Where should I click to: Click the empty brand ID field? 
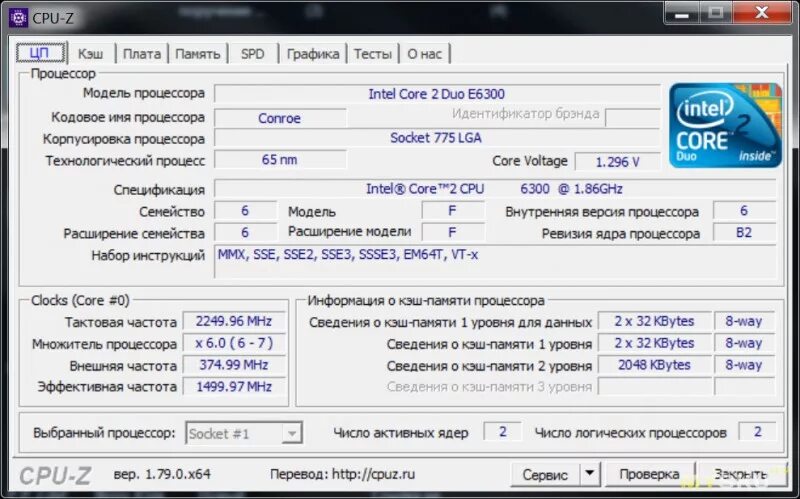point(633,118)
